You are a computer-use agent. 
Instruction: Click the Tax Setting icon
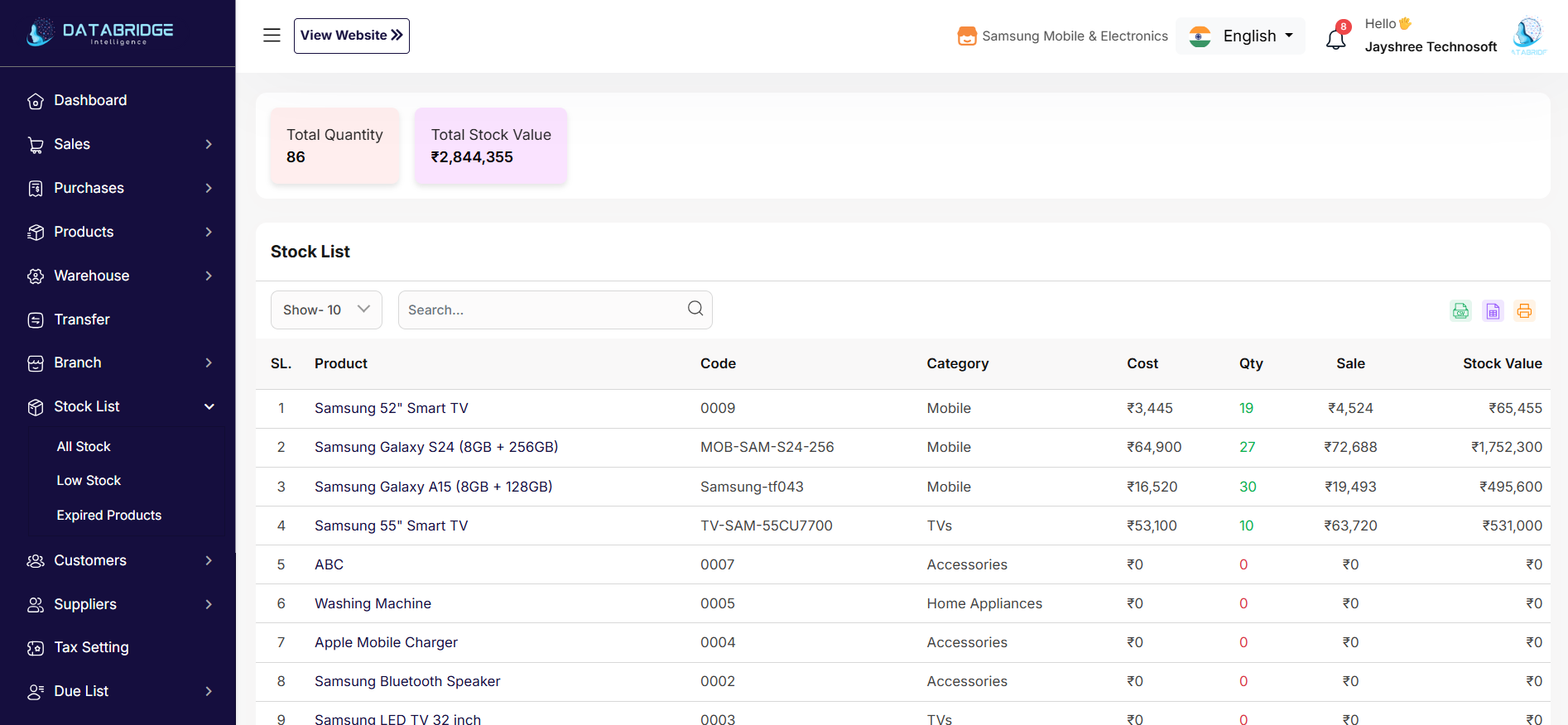pos(36,648)
